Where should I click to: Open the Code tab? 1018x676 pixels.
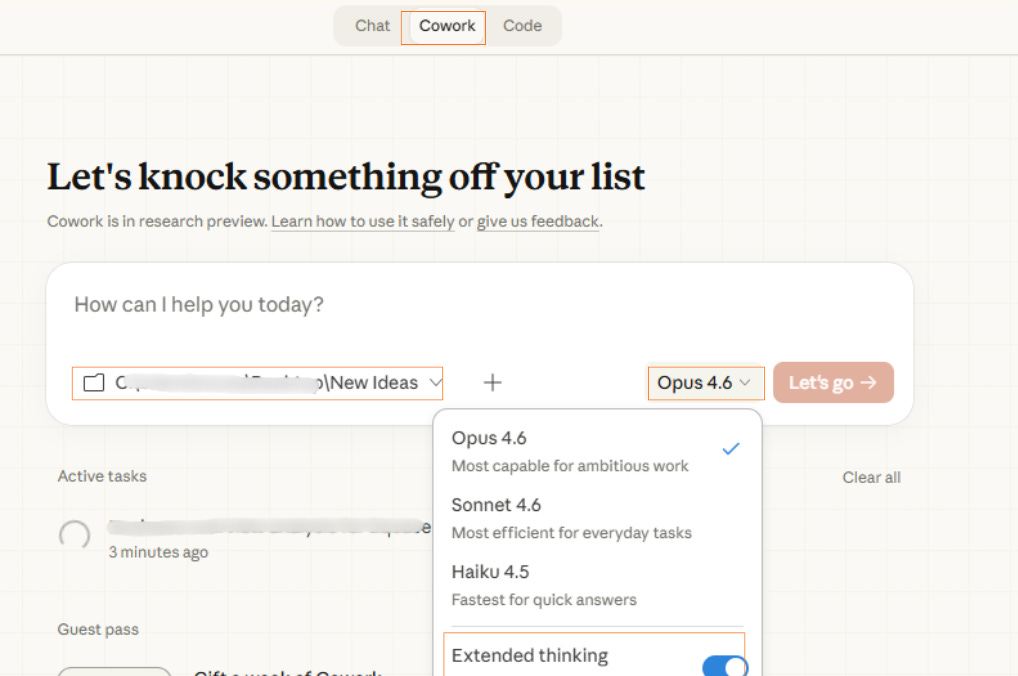(x=522, y=26)
